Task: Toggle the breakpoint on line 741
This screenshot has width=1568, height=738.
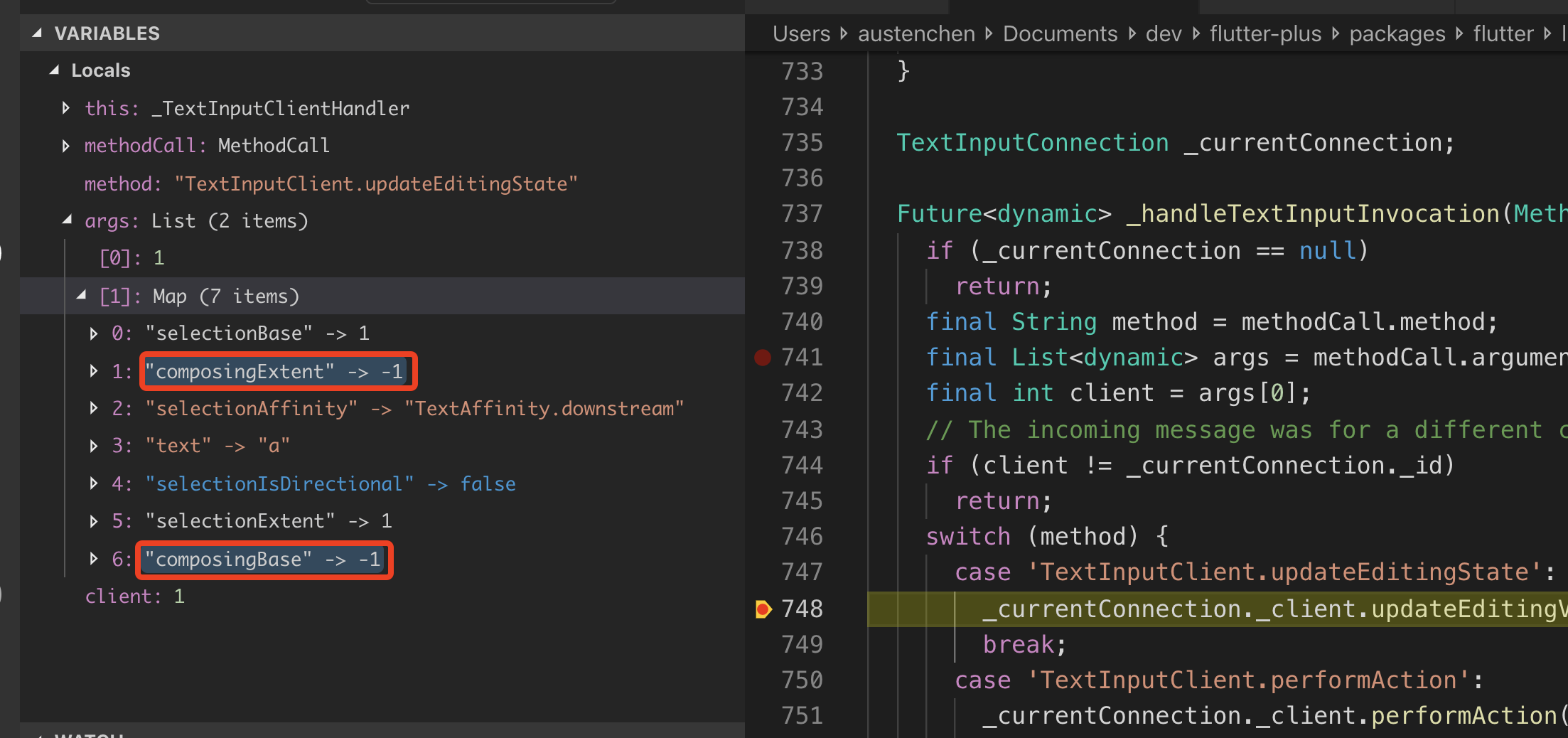Action: [762, 358]
